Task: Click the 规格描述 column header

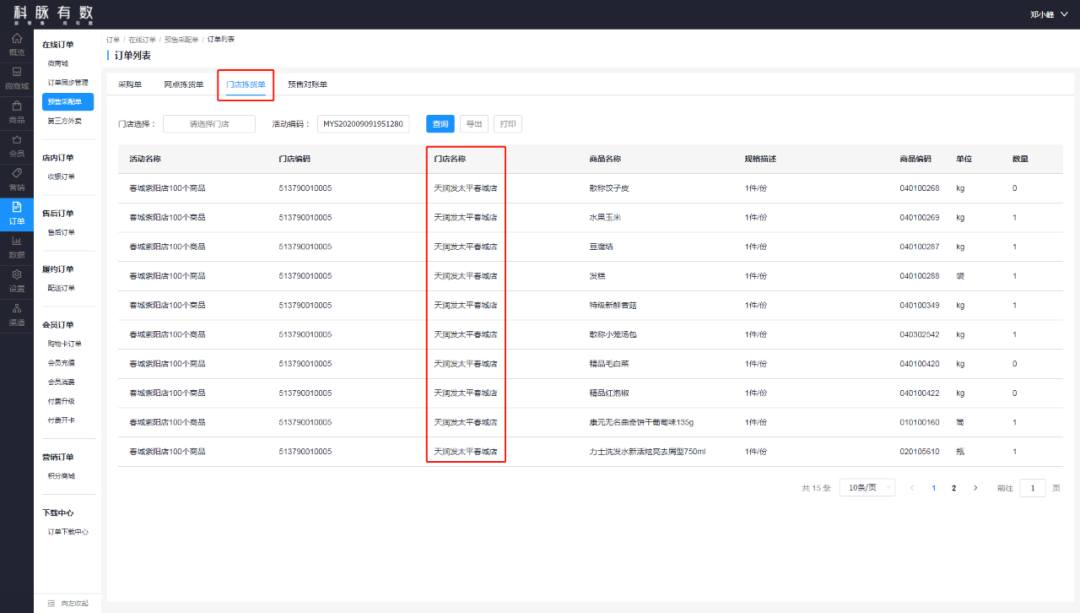Action: pyautogui.click(x=760, y=158)
